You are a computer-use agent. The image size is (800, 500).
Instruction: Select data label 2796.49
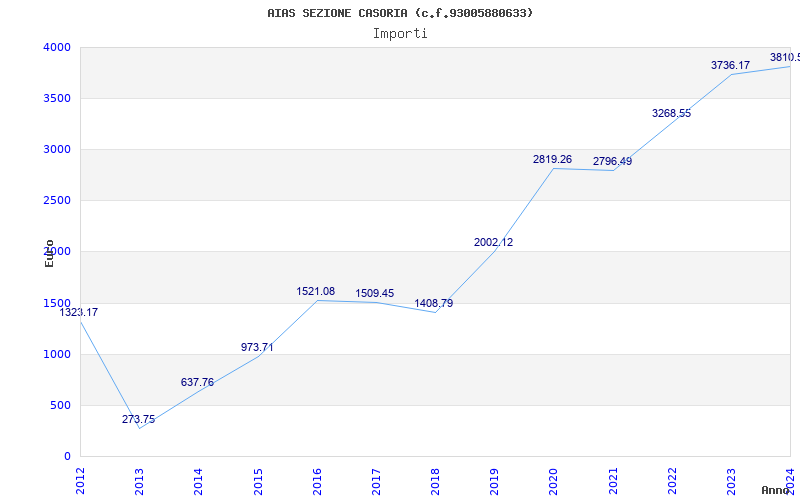tap(612, 161)
